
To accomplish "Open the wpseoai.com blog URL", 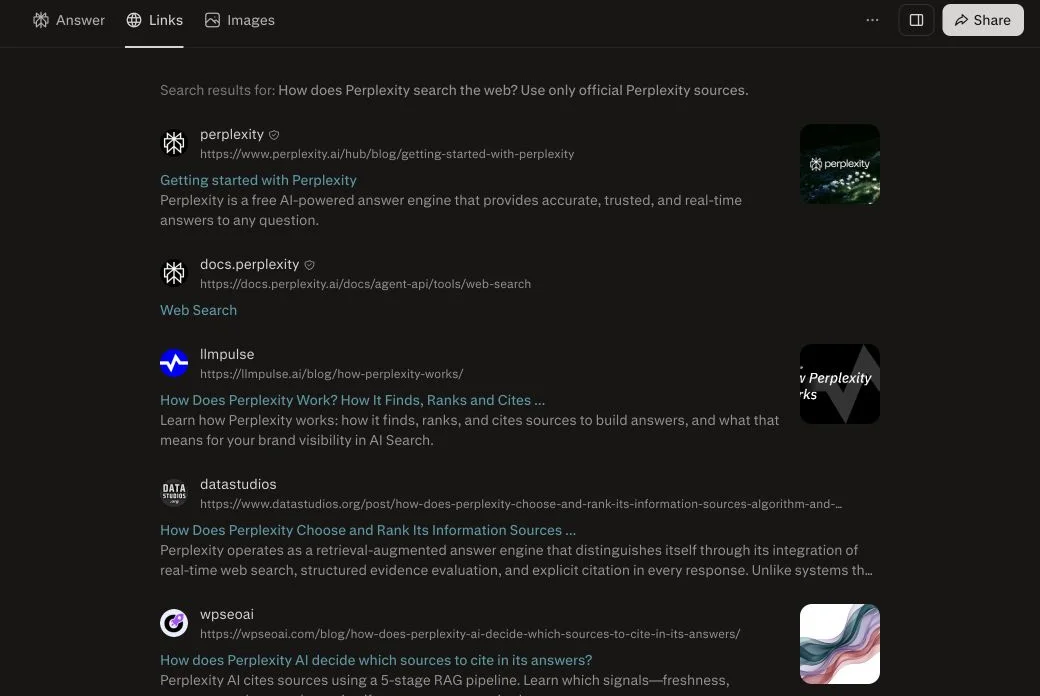I will tap(470, 634).
